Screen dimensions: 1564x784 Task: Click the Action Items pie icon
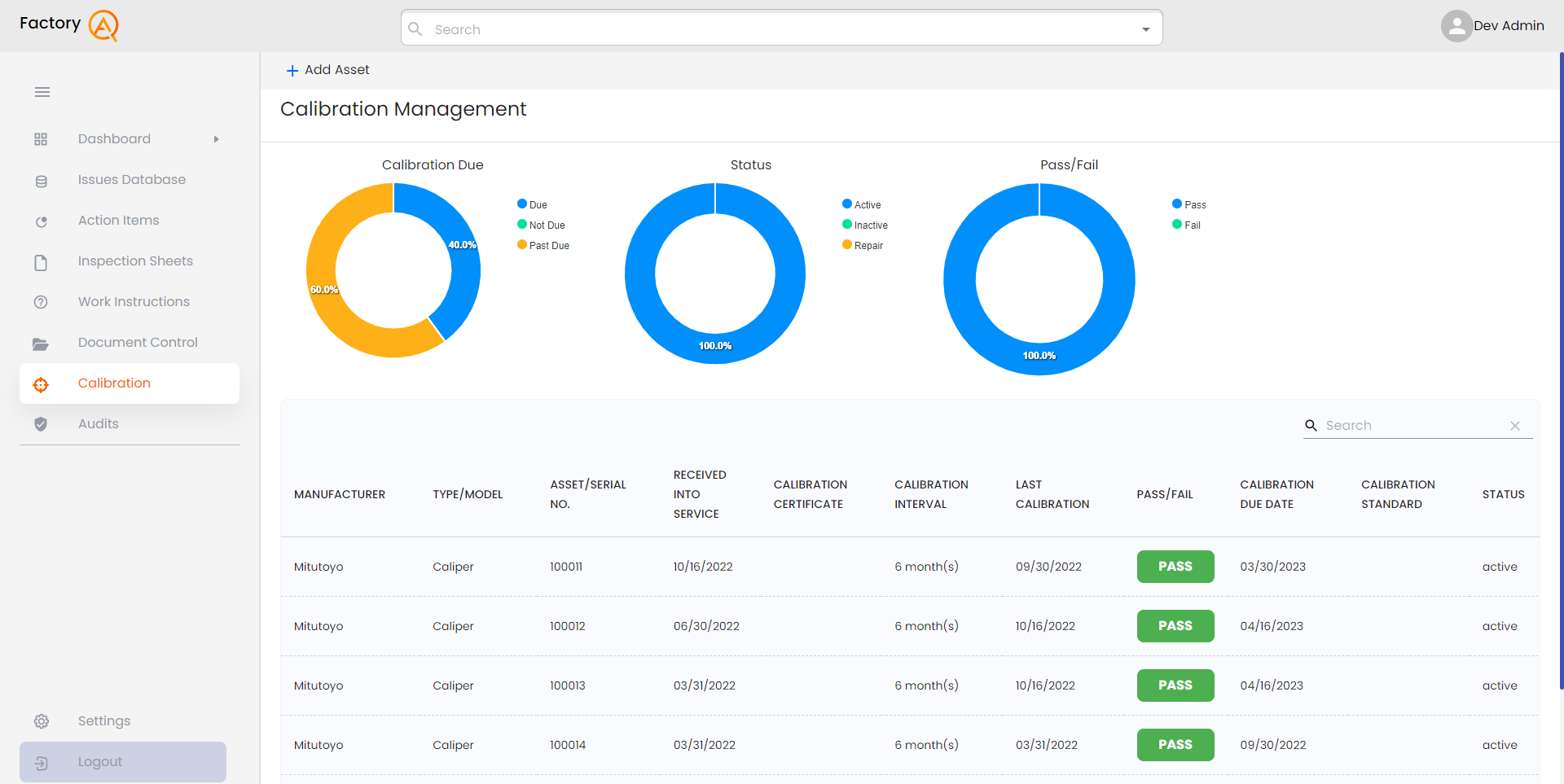point(41,221)
